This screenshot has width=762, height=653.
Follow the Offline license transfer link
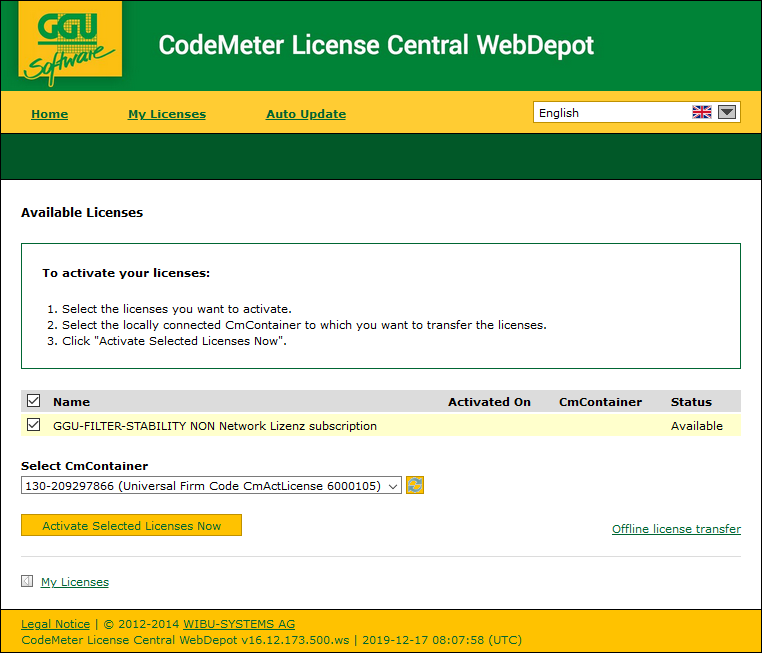coord(676,529)
